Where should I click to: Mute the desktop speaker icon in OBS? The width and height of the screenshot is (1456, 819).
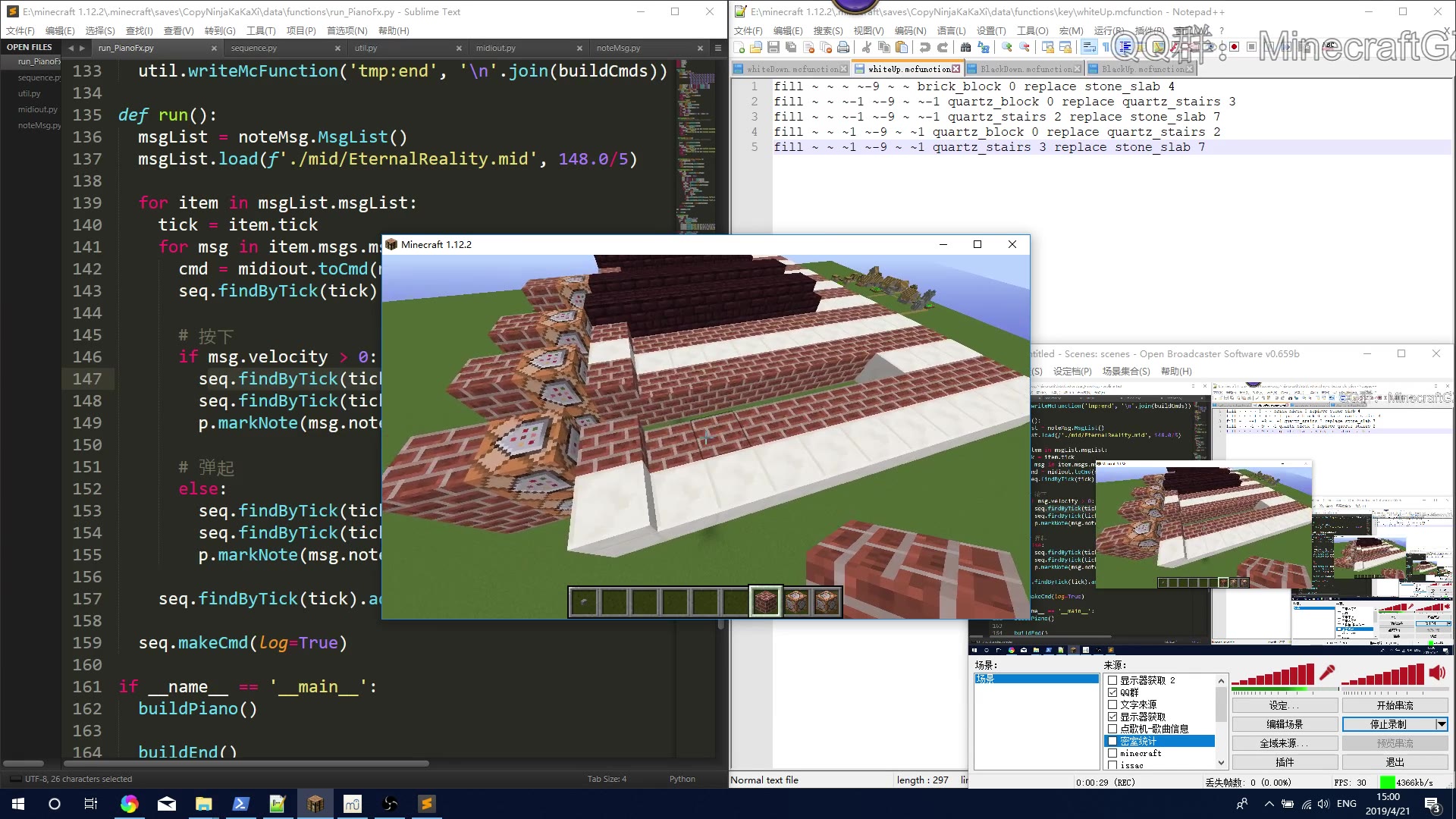(x=1437, y=673)
